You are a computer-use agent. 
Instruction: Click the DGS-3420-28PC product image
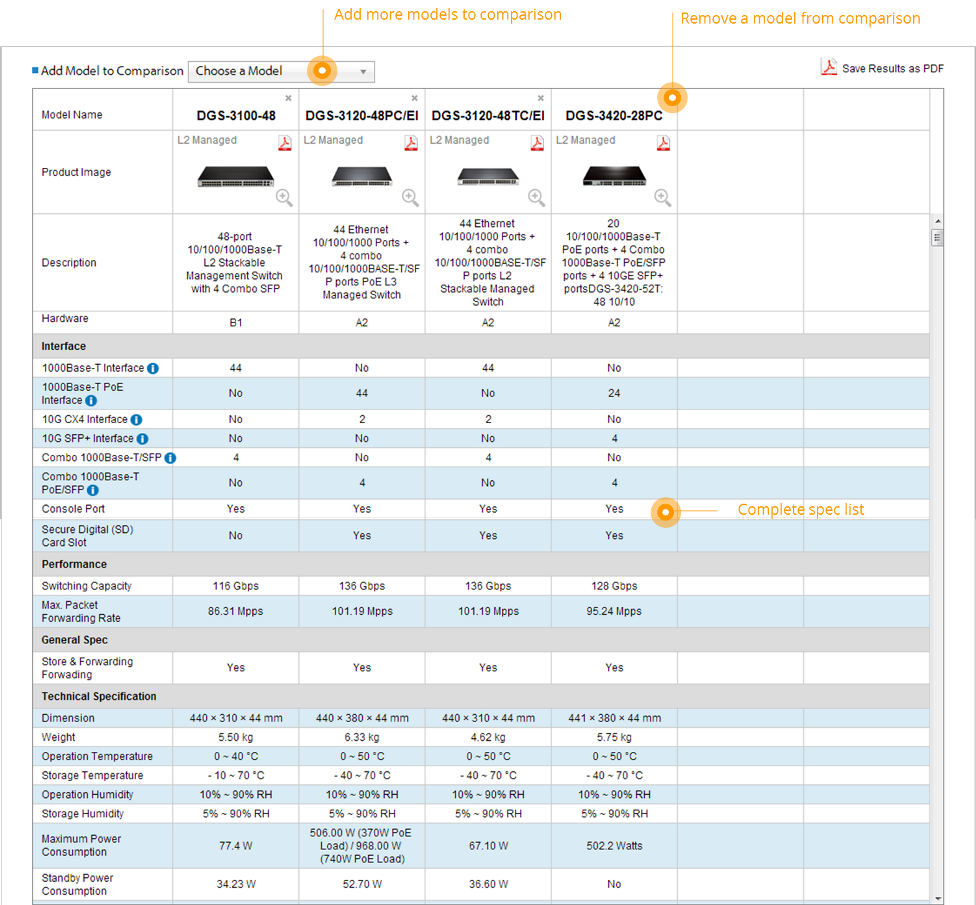click(x=614, y=177)
